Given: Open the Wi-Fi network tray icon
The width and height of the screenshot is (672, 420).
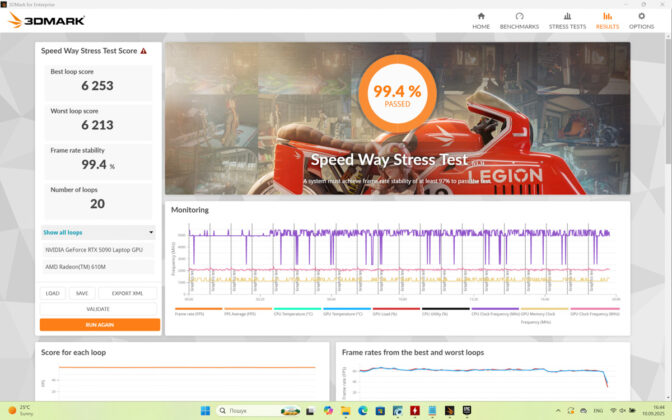Looking at the screenshot, I should [613, 411].
